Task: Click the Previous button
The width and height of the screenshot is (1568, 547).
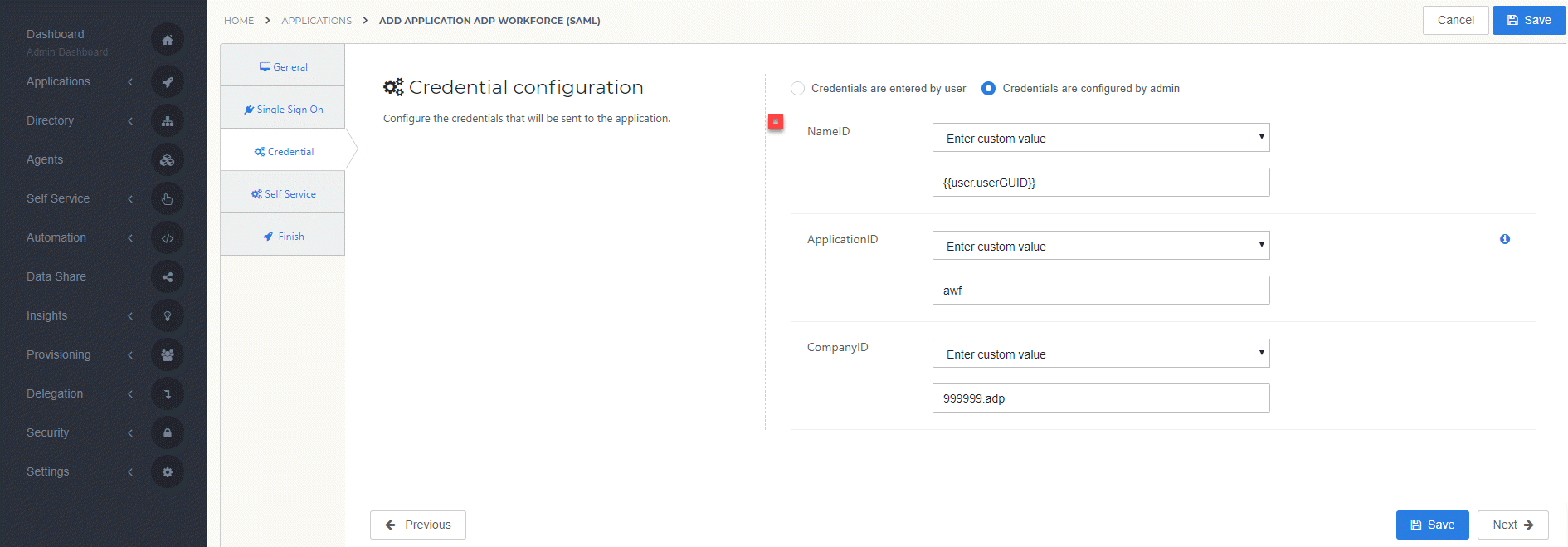Action: [418, 525]
